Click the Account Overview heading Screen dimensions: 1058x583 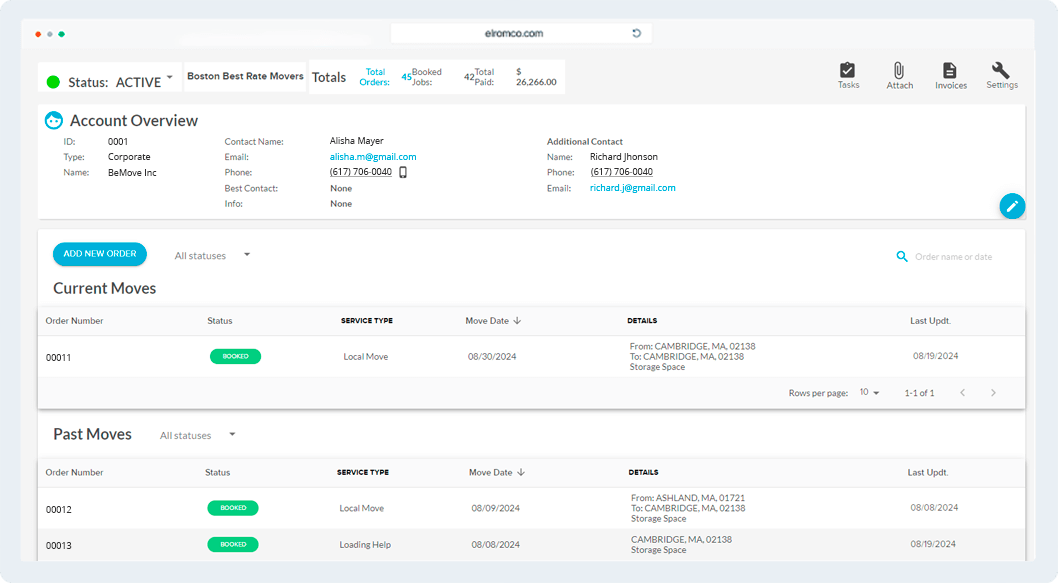click(x=134, y=121)
